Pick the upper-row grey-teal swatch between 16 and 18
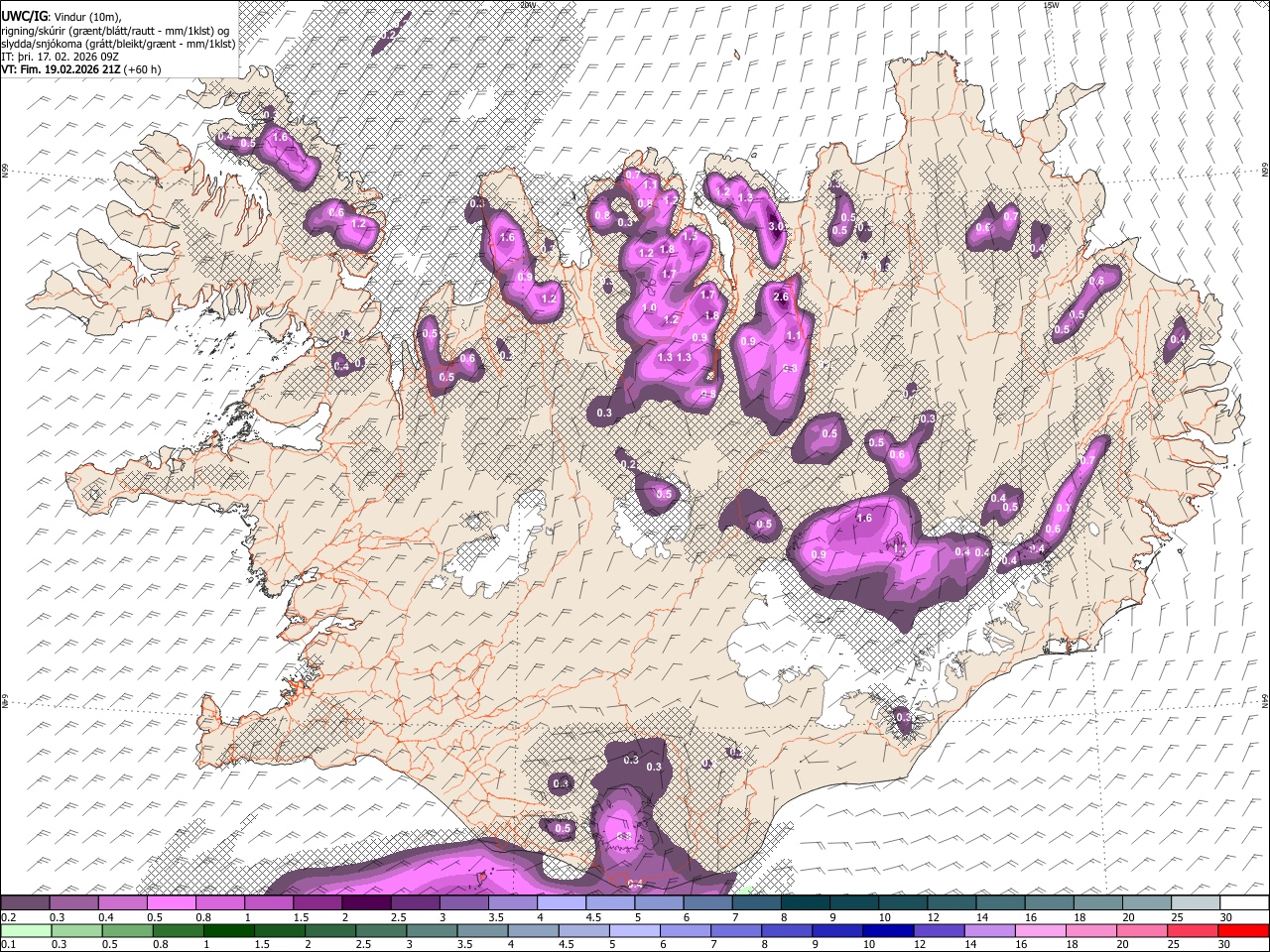The width and height of the screenshot is (1270, 952). (x=1050, y=903)
